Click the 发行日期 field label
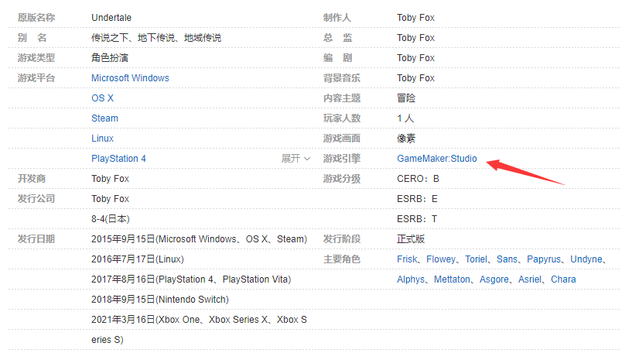The height and width of the screenshot is (360, 639). tap(36, 239)
